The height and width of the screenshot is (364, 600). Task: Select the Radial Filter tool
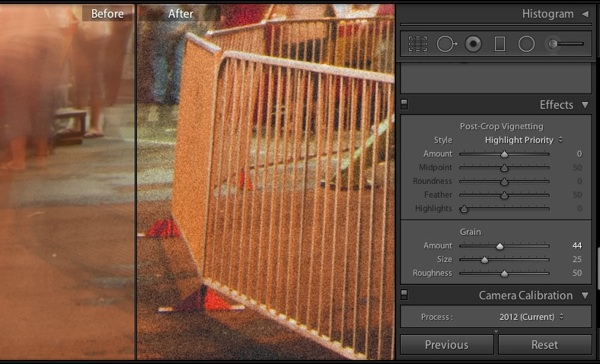click(527, 44)
